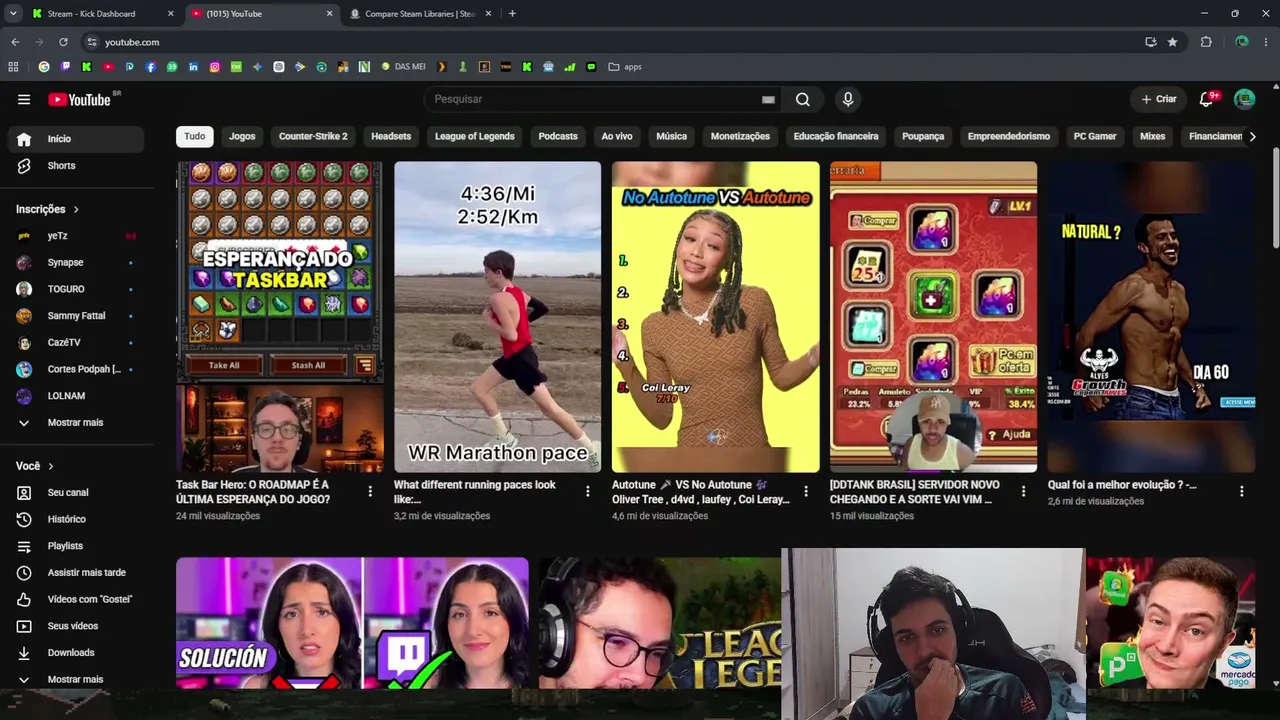Open the new browser tab button

pyautogui.click(x=512, y=14)
